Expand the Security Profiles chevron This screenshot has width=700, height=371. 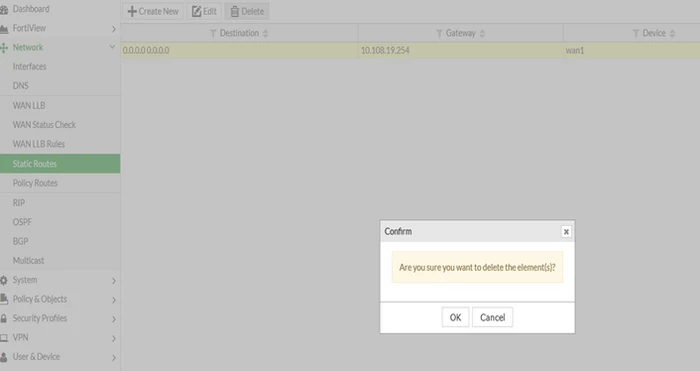click(113, 319)
